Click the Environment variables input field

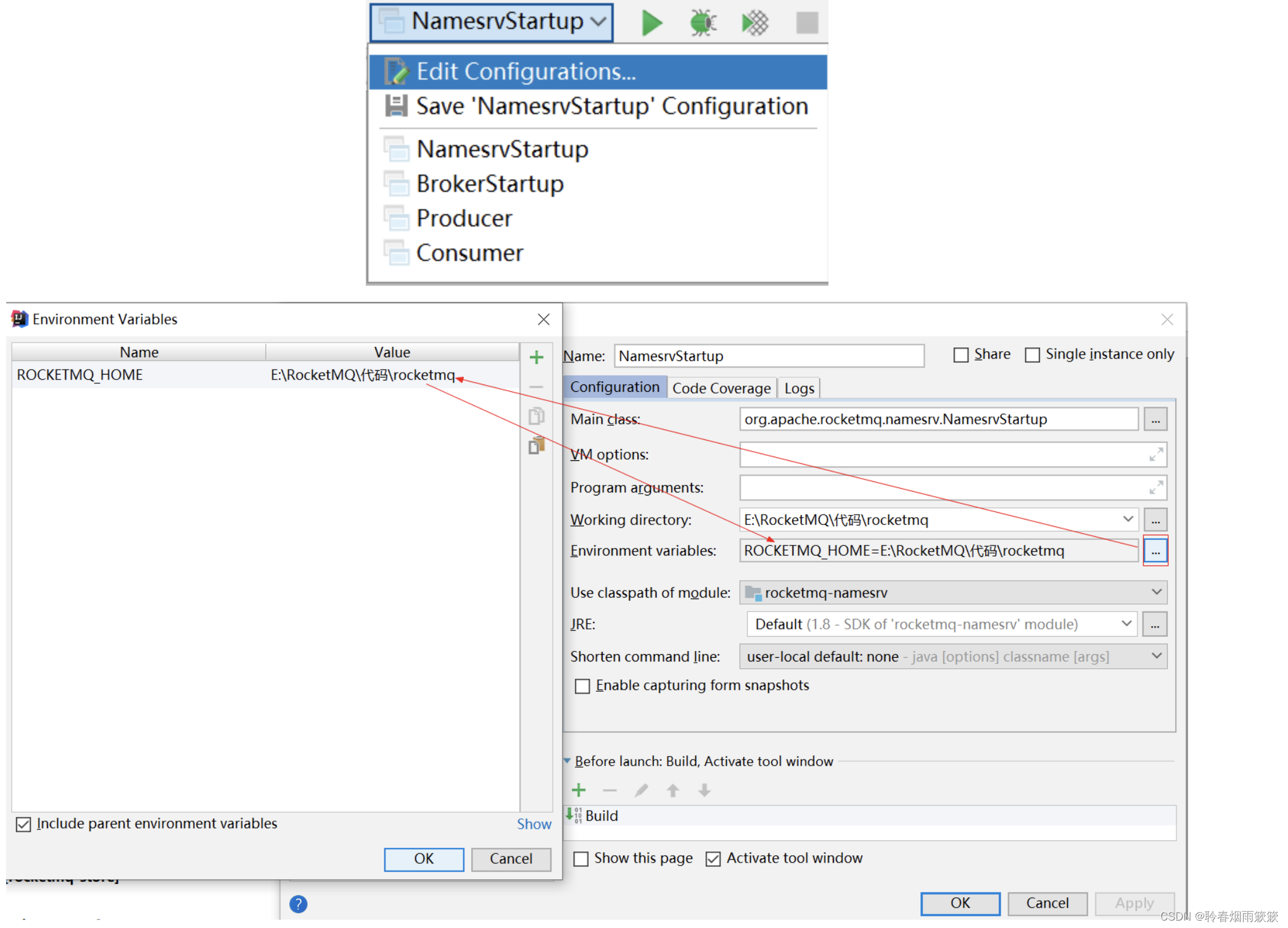[x=939, y=550]
